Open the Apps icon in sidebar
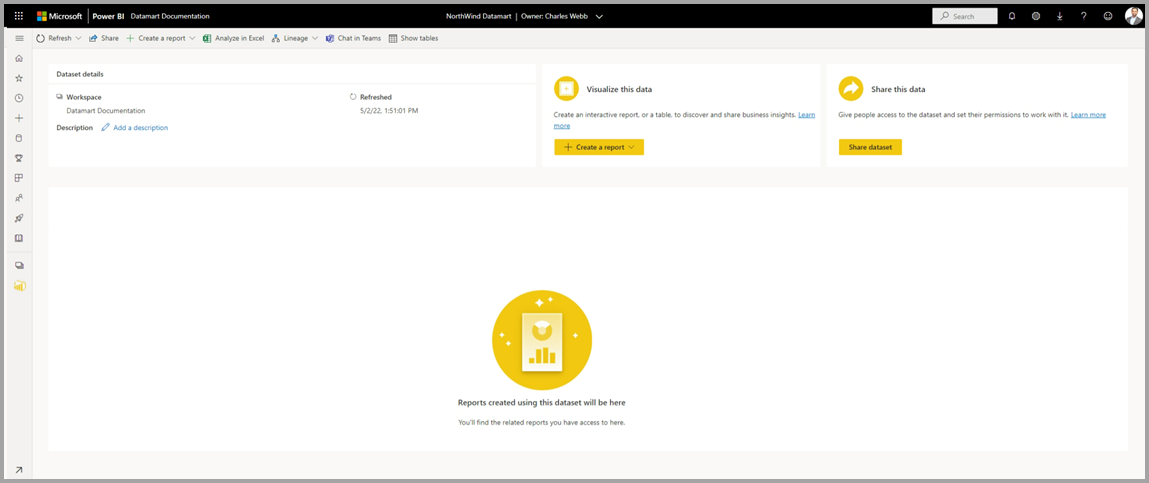This screenshot has height=483, width=1149. [x=19, y=177]
